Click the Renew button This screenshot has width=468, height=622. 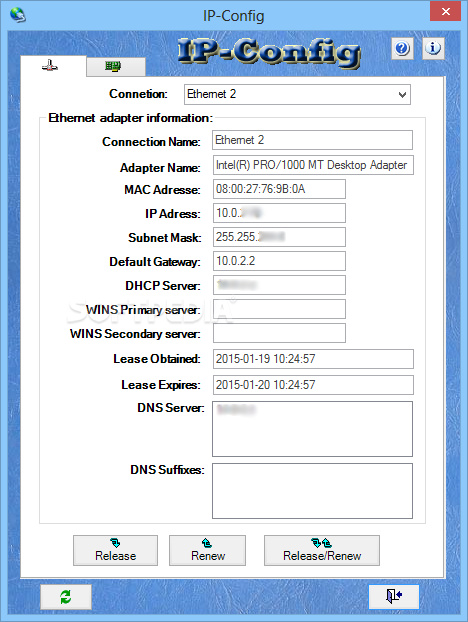tap(207, 551)
